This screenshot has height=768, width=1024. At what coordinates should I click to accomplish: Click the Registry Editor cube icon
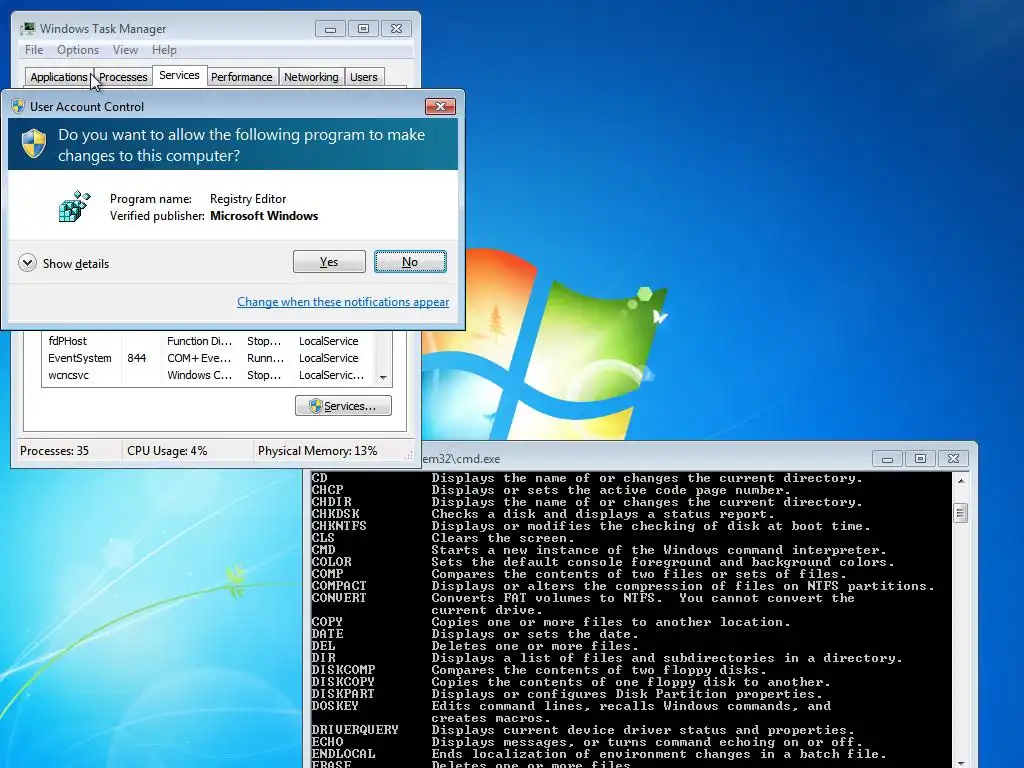point(74,206)
